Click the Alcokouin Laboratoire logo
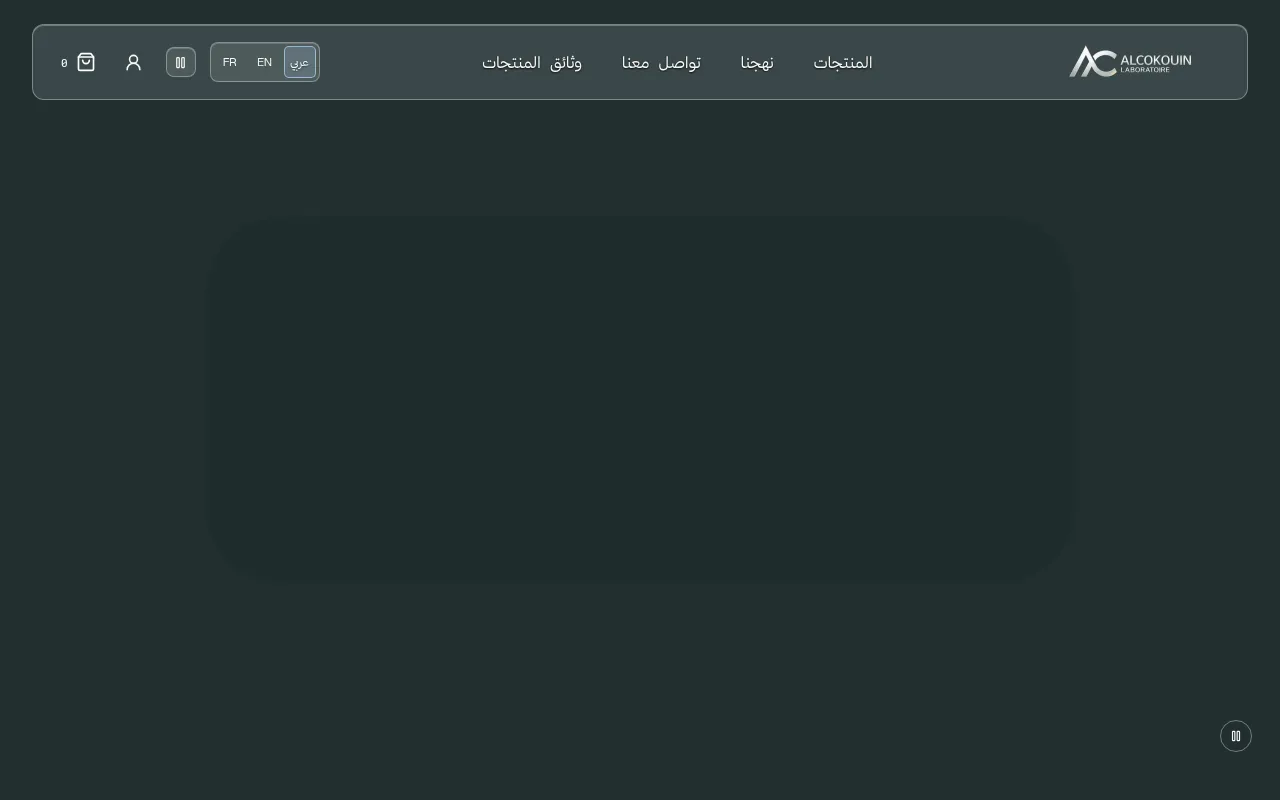This screenshot has width=1280, height=800. coord(1130,62)
